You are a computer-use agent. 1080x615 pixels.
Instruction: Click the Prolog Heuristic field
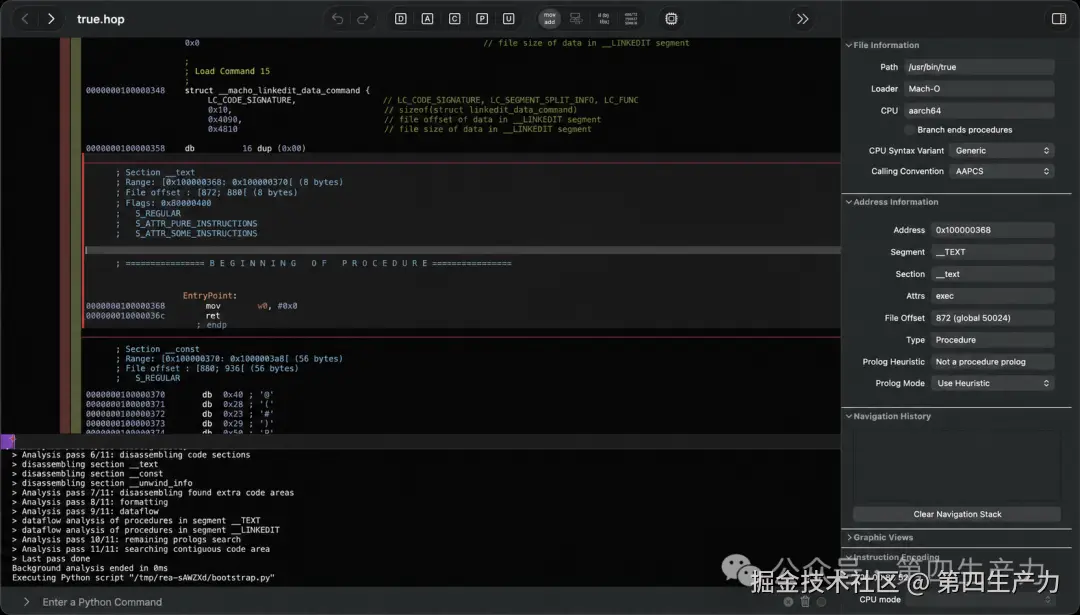(992, 362)
